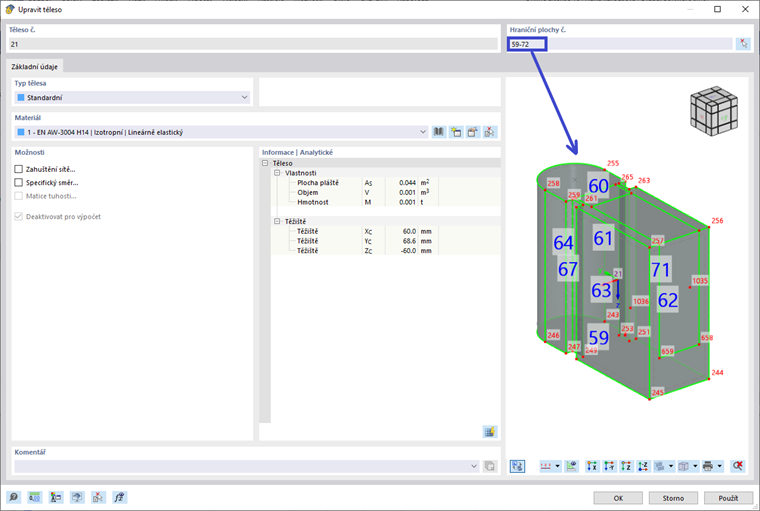The image size is (760, 511).
Task: Click surface label 62 in preview
Action: [x=667, y=300]
